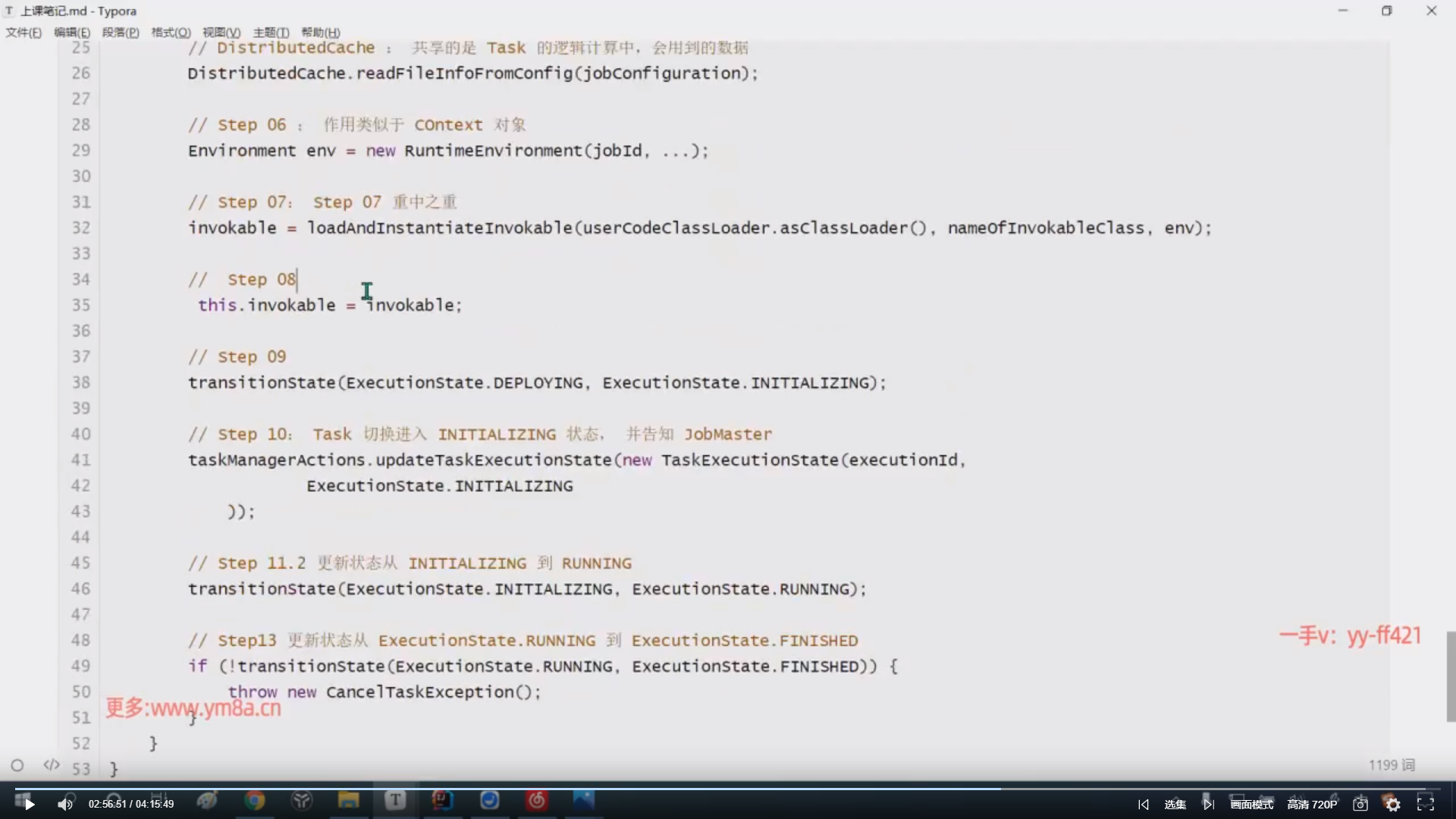Toggle Typora source code mode
The width and height of the screenshot is (1456, 819).
(x=52, y=765)
